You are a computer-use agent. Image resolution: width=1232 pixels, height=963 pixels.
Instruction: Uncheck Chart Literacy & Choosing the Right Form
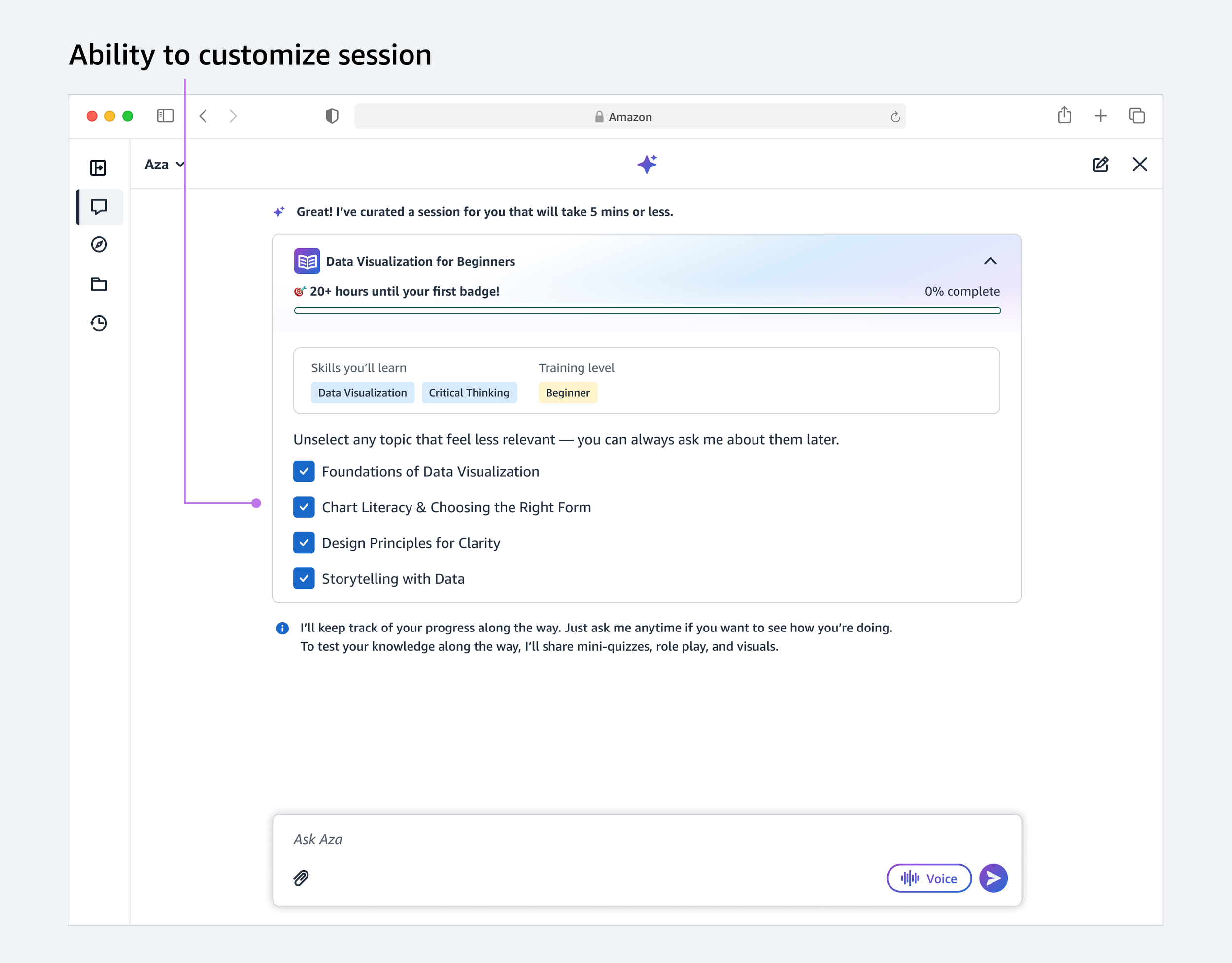click(304, 507)
